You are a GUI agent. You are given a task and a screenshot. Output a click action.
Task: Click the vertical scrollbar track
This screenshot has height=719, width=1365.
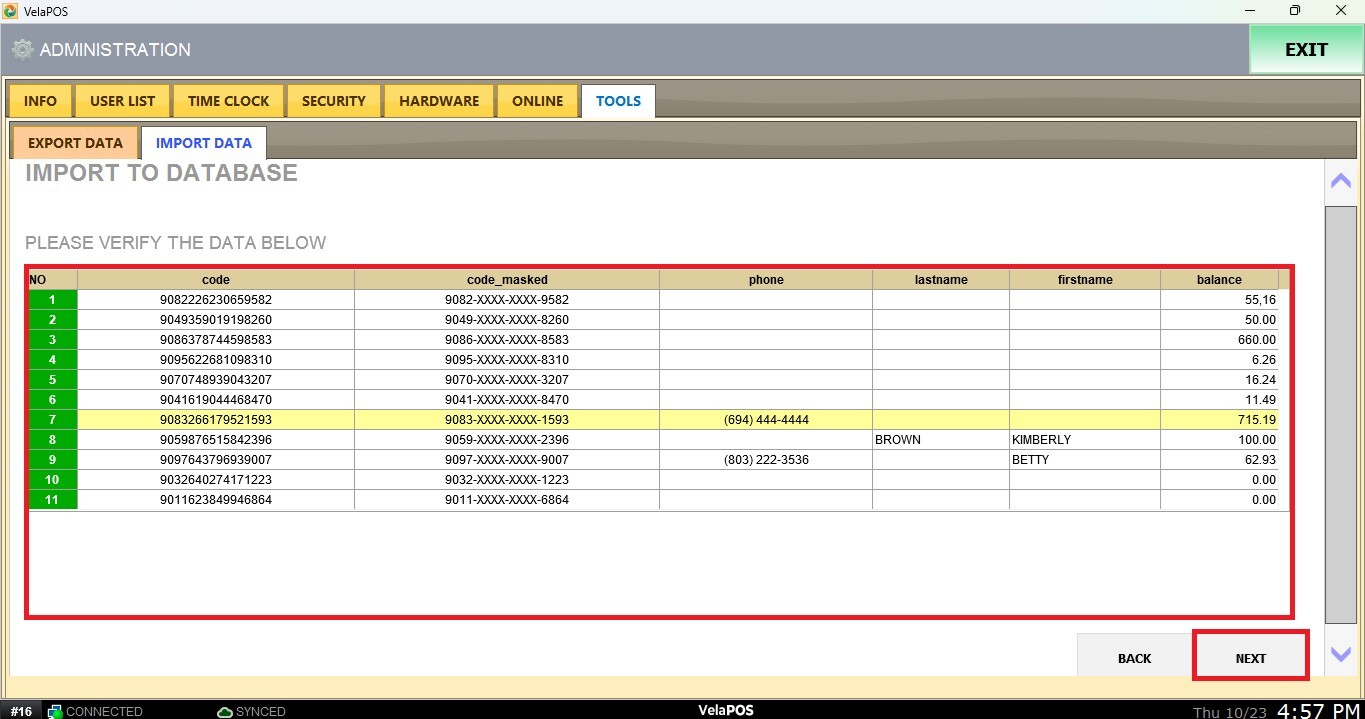click(x=1340, y=415)
